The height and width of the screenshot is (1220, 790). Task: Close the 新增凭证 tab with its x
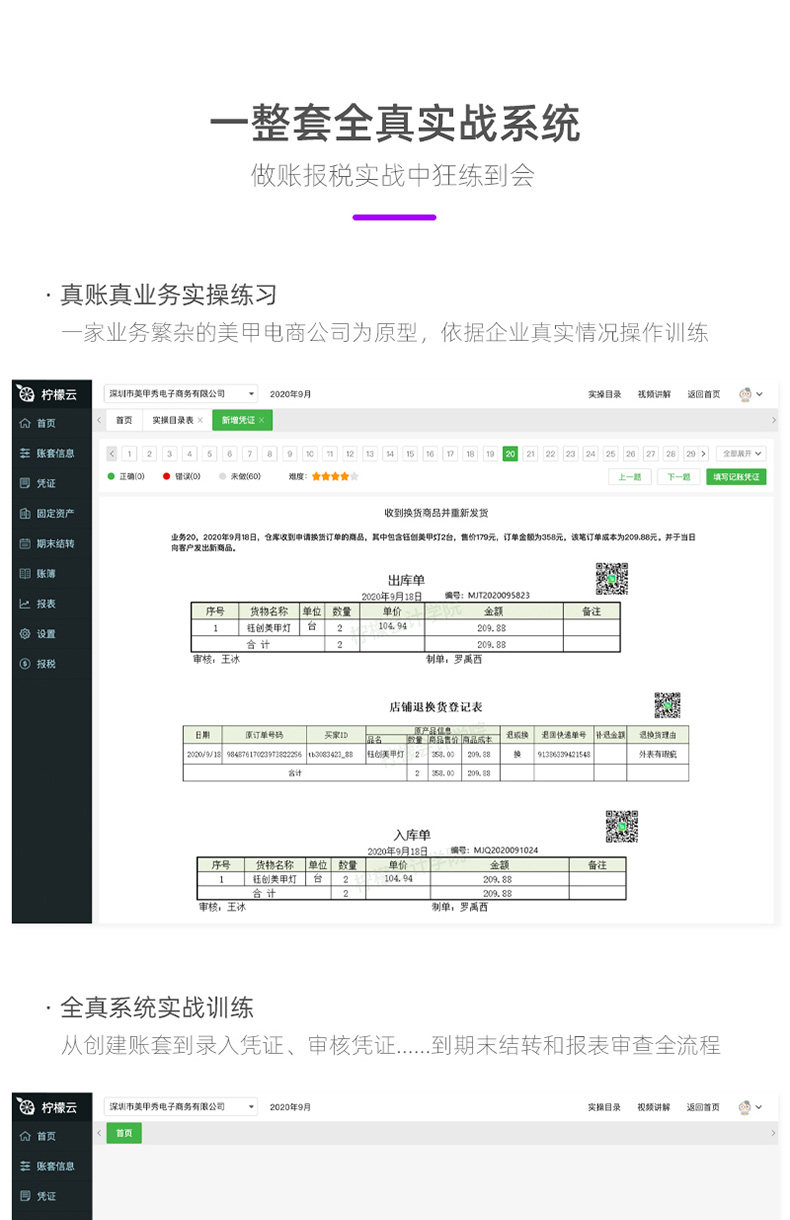pos(261,420)
